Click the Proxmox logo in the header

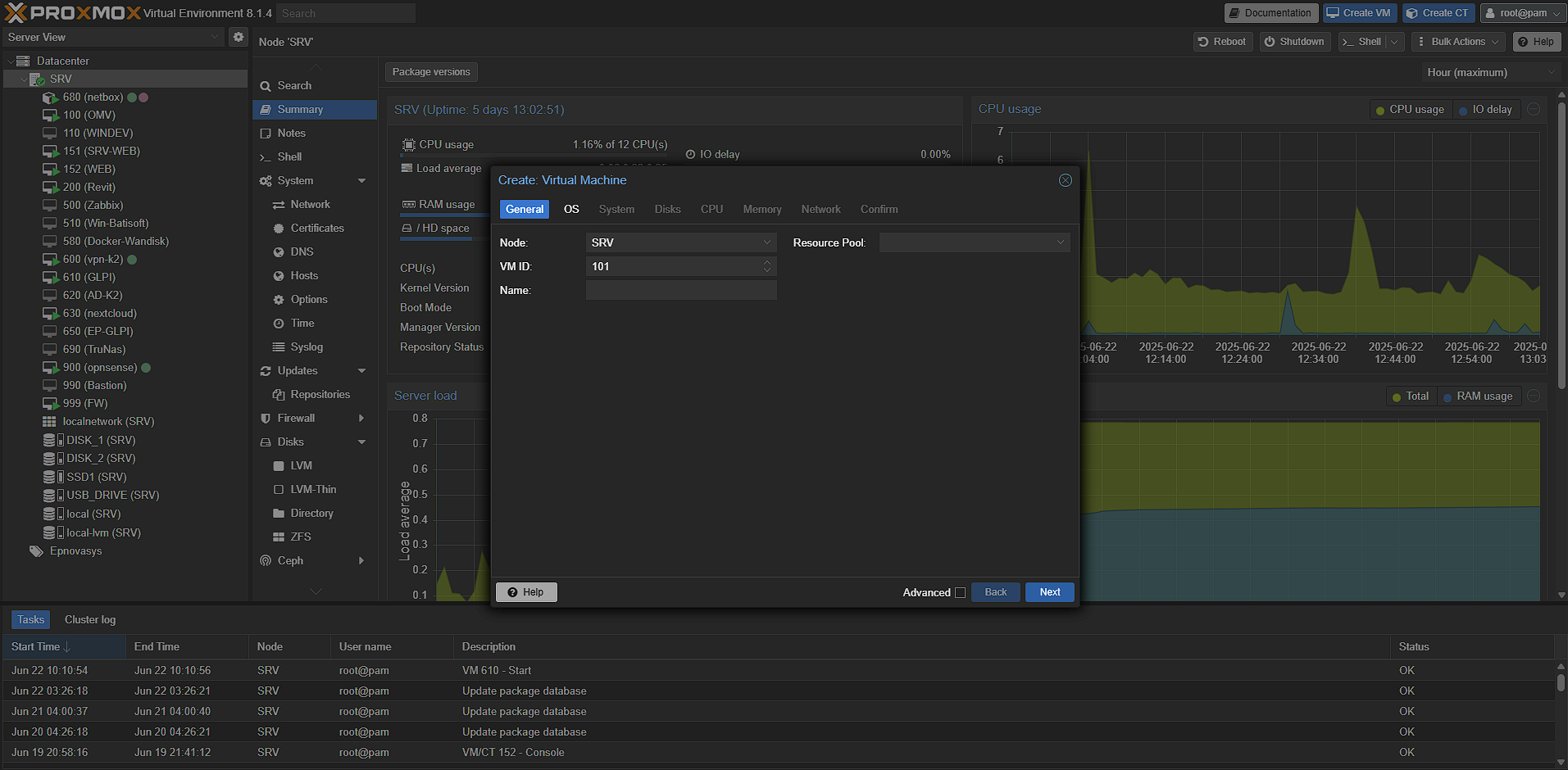click(x=72, y=12)
